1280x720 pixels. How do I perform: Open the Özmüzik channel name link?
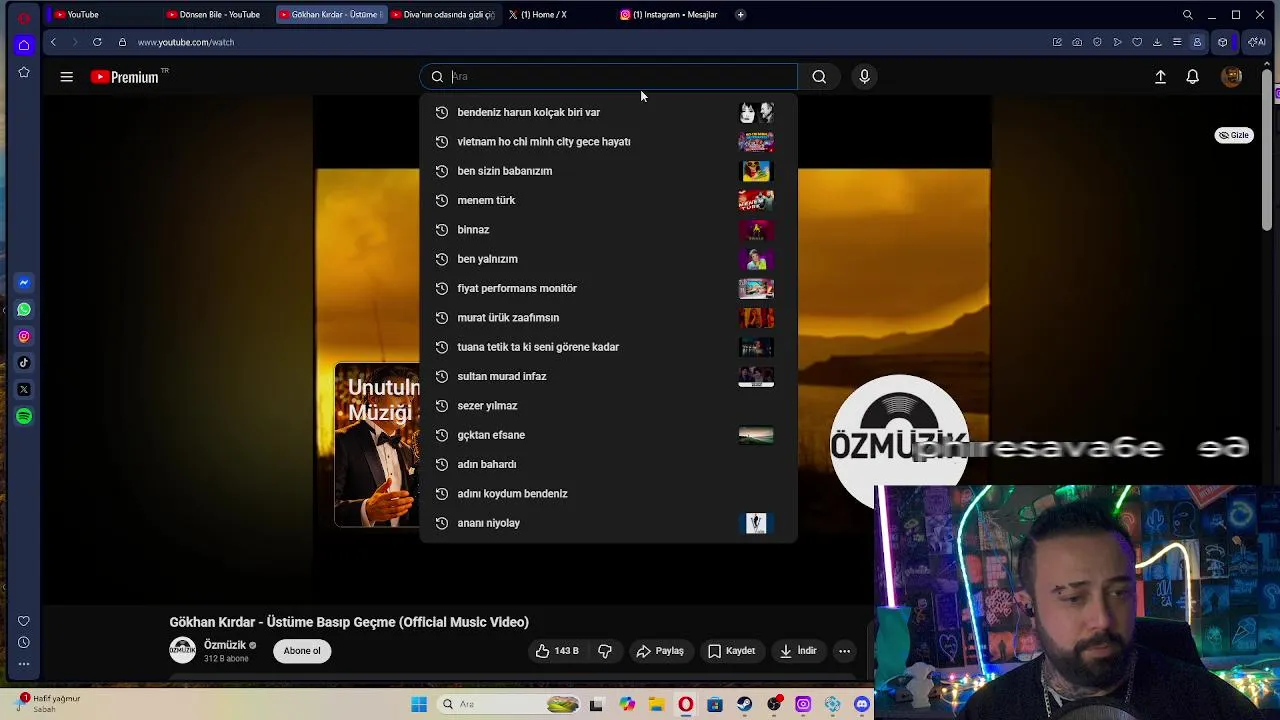click(x=225, y=645)
